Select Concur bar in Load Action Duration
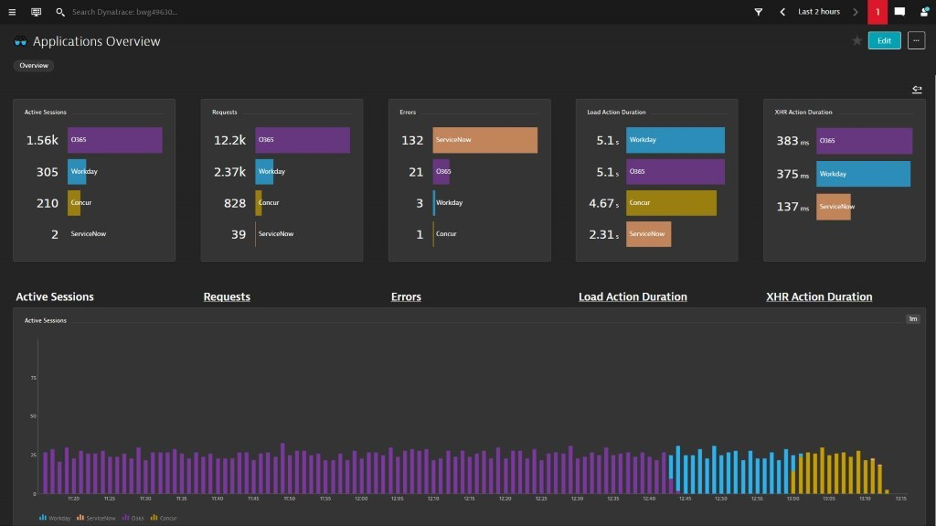The height and width of the screenshot is (526, 936). coord(671,202)
